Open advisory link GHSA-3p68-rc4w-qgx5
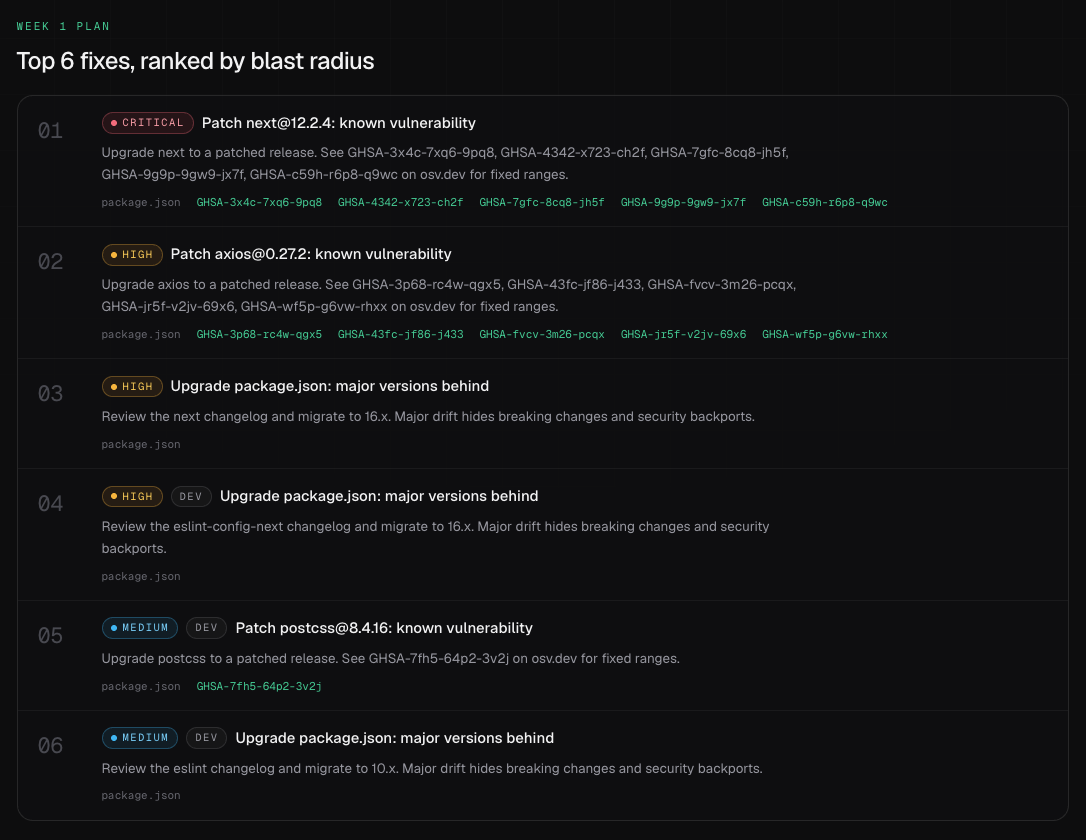The height and width of the screenshot is (840, 1086). click(x=259, y=334)
